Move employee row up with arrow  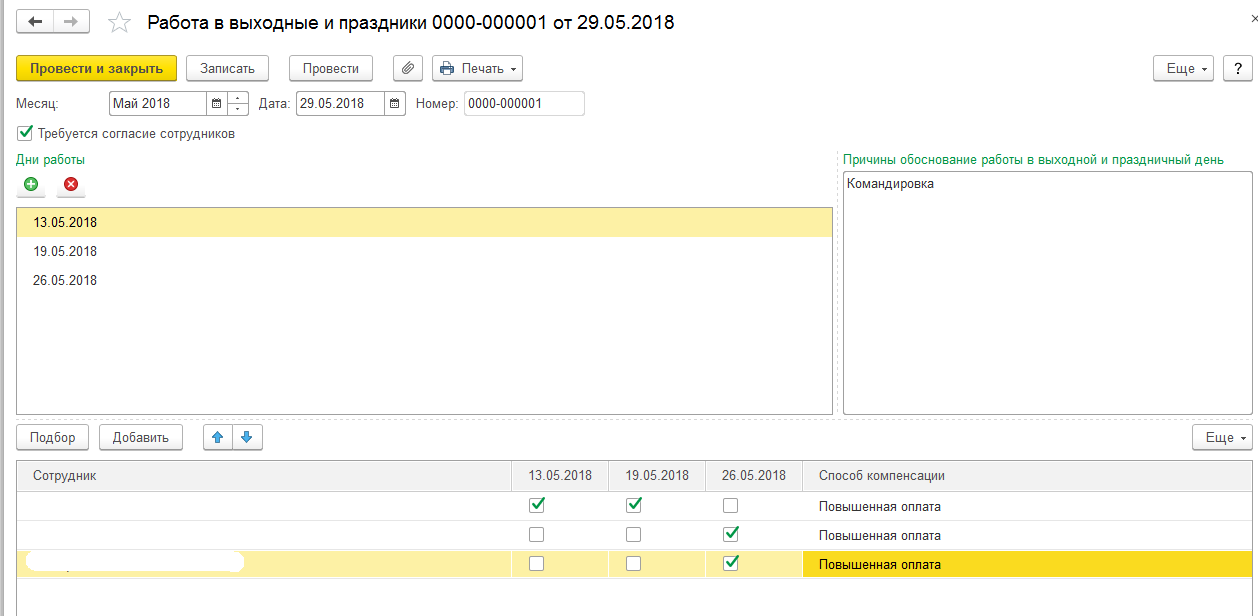click(218, 437)
